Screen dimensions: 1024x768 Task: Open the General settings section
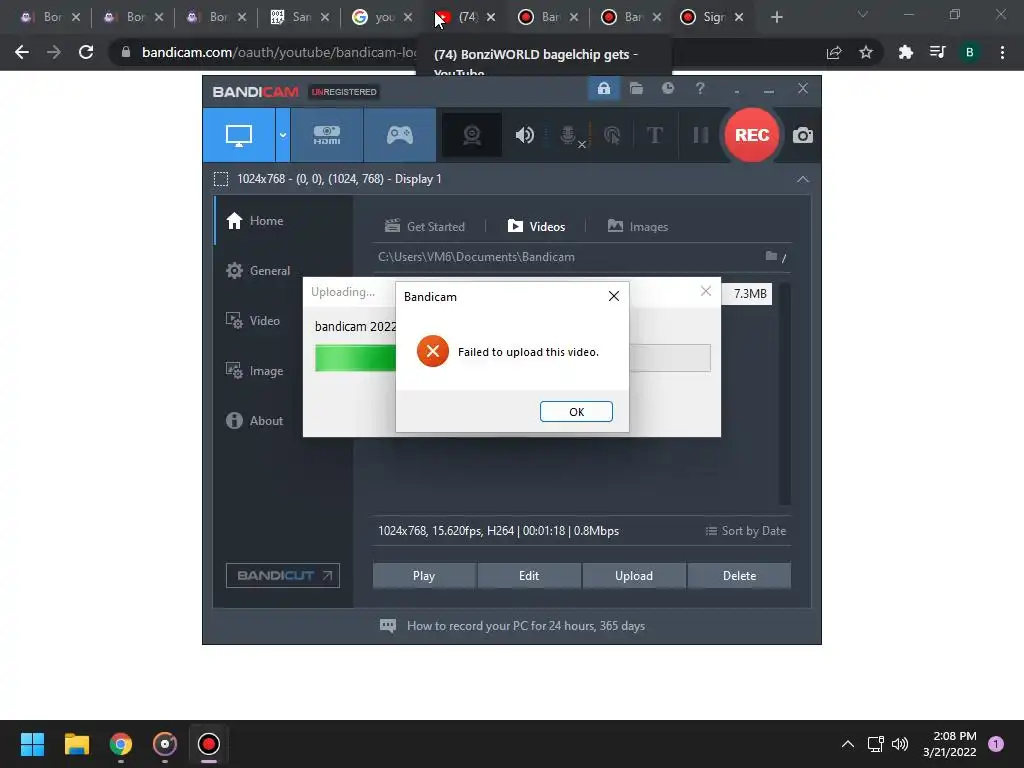pos(258,270)
